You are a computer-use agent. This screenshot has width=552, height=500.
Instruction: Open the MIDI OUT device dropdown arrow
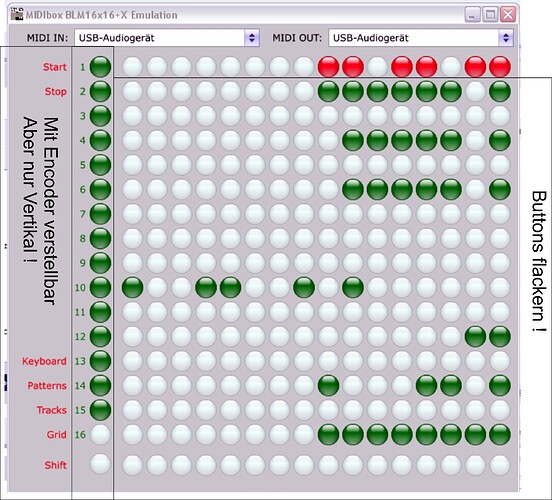pos(506,38)
